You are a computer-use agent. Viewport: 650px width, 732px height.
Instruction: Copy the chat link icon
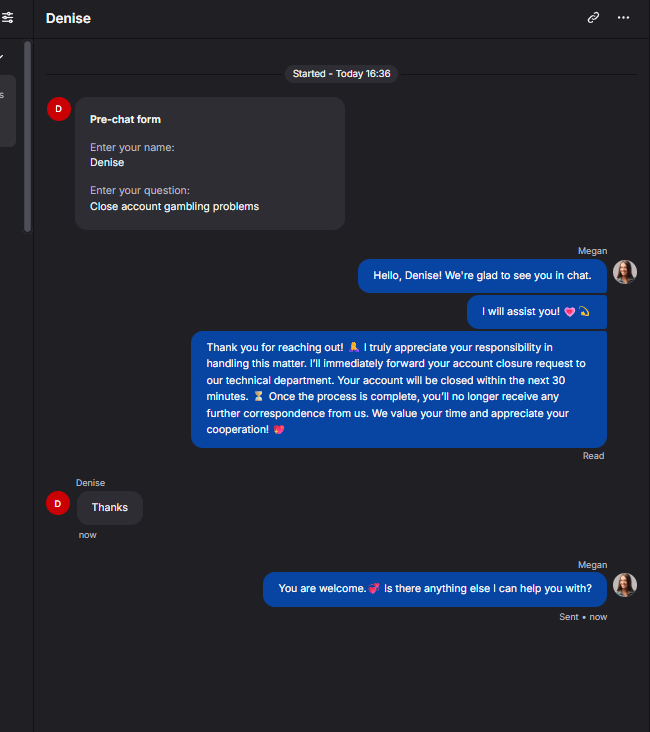(593, 18)
